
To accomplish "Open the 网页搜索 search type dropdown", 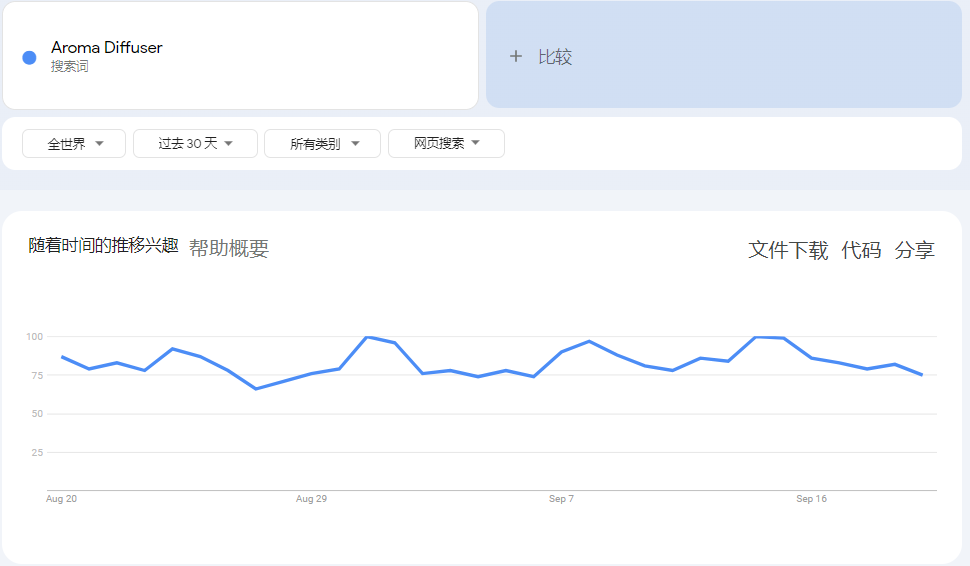I will (446, 144).
